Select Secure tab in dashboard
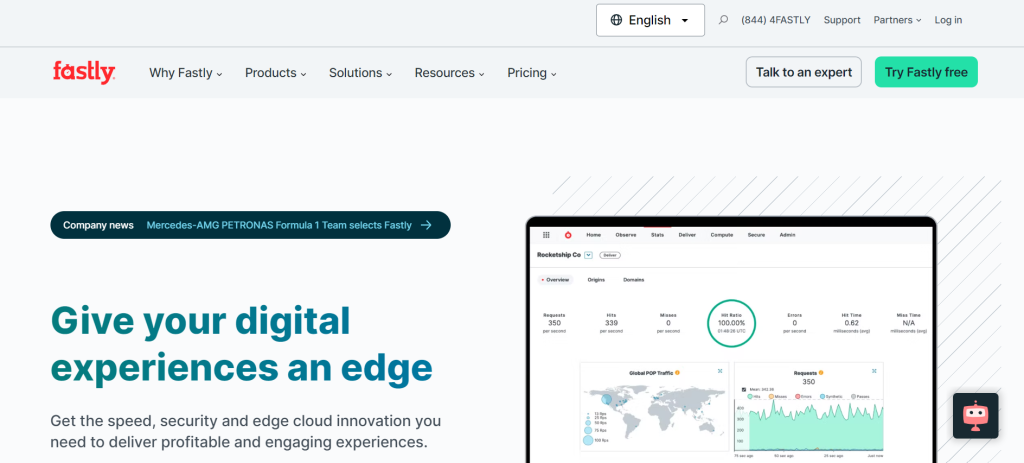 756,234
